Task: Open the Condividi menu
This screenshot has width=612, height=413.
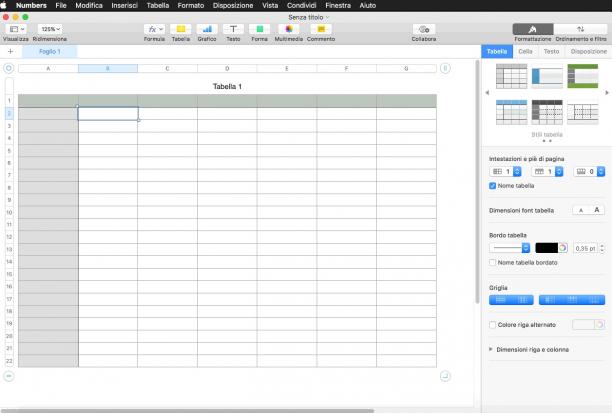Action: coord(301,5)
